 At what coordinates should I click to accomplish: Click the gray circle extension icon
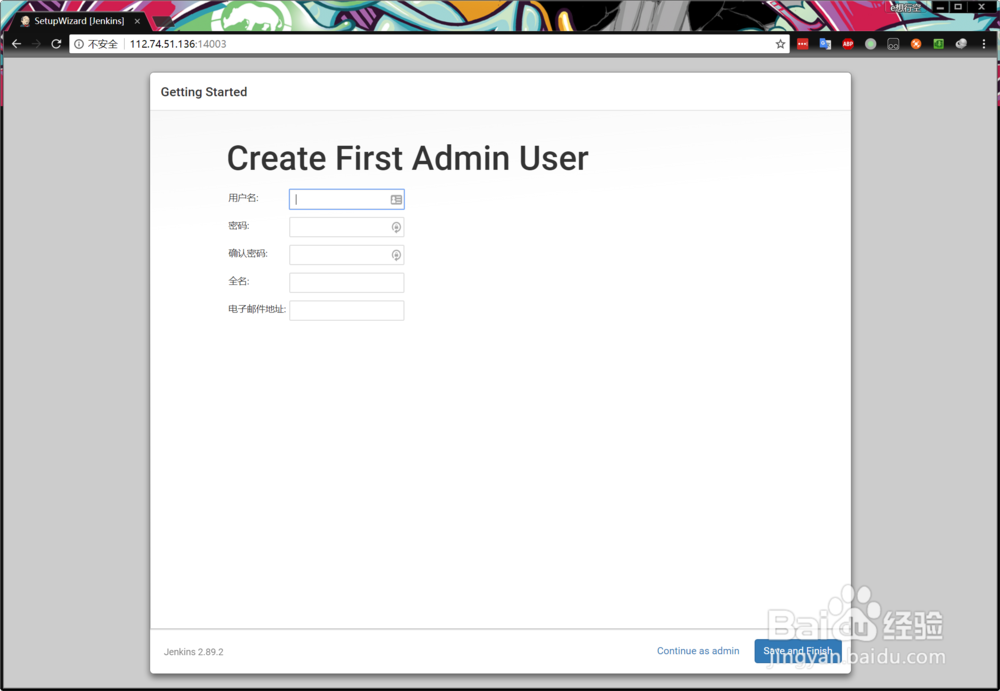tap(870, 44)
